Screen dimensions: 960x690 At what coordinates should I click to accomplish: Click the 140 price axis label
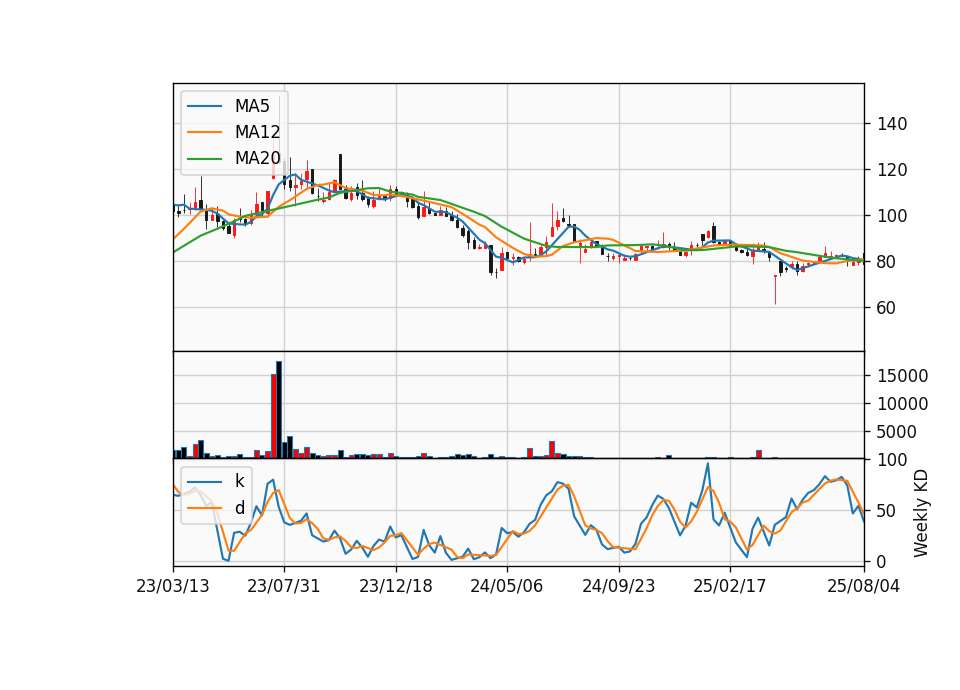pos(892,124)
